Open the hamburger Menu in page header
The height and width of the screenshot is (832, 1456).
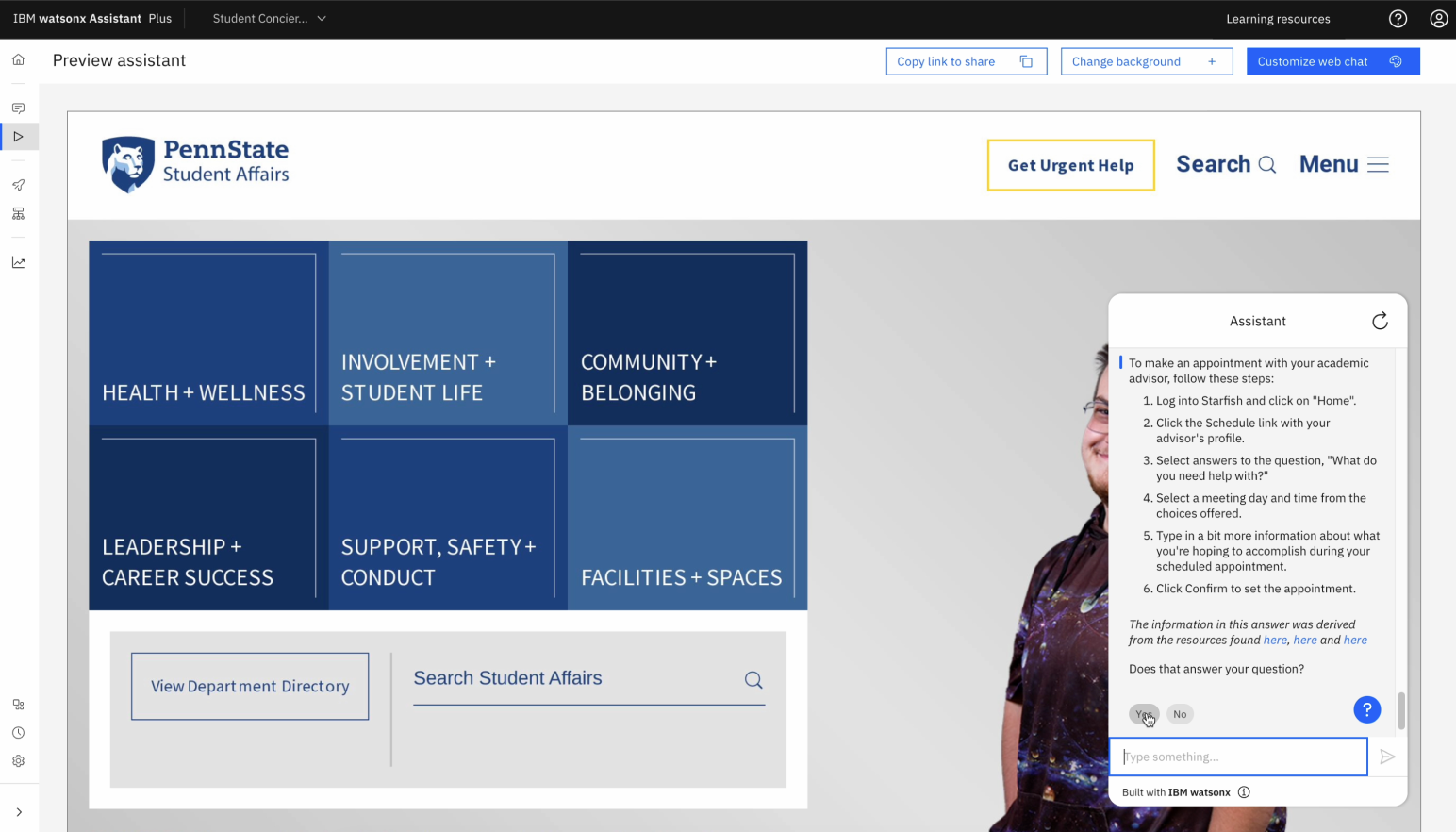[1344, 164]
